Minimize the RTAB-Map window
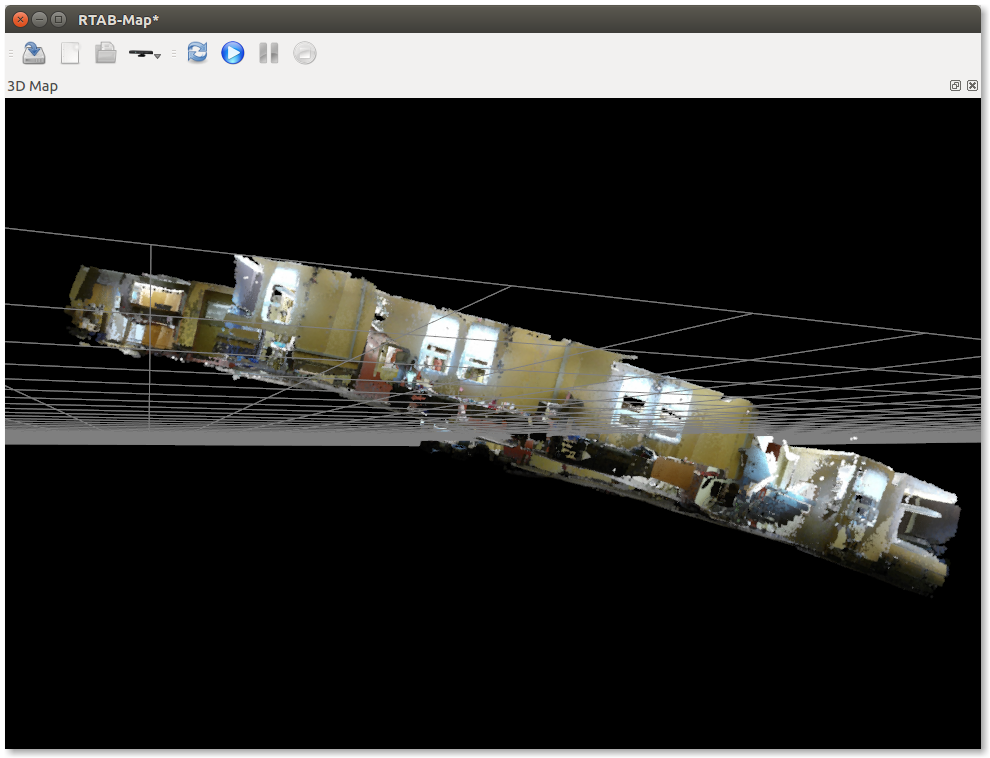Image resolution: width=990 pixels, height=758 pixels. tap(39, 19)
